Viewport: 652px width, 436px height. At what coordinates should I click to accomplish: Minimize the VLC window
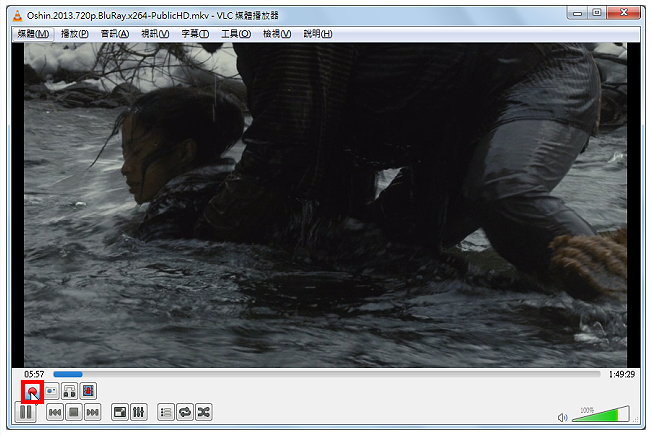coord(577,13)
